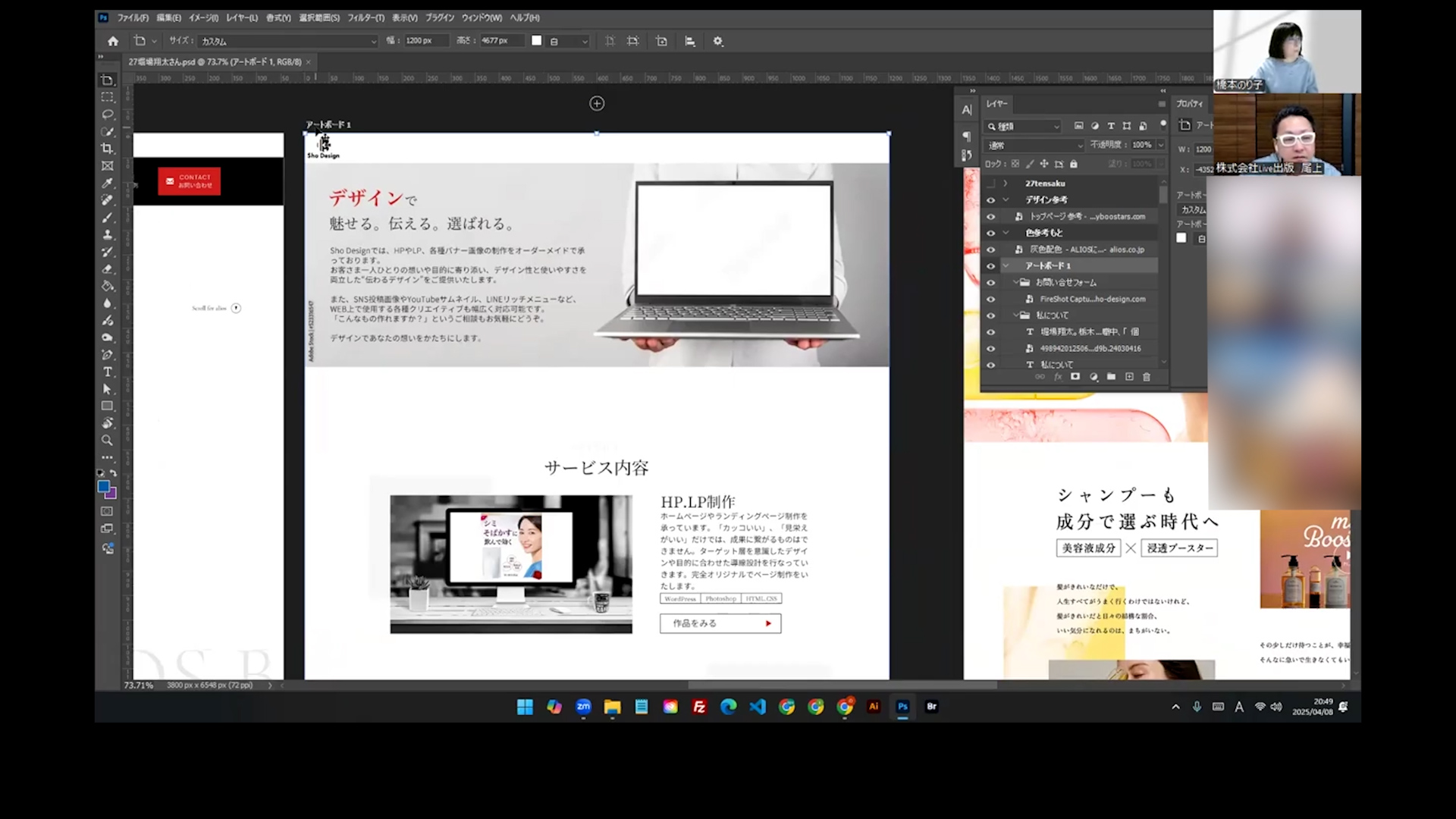The width and height of the screenshot is (1456, 819).
Task: Click the plus circle above Artboard 1
Action: point(597,103)
